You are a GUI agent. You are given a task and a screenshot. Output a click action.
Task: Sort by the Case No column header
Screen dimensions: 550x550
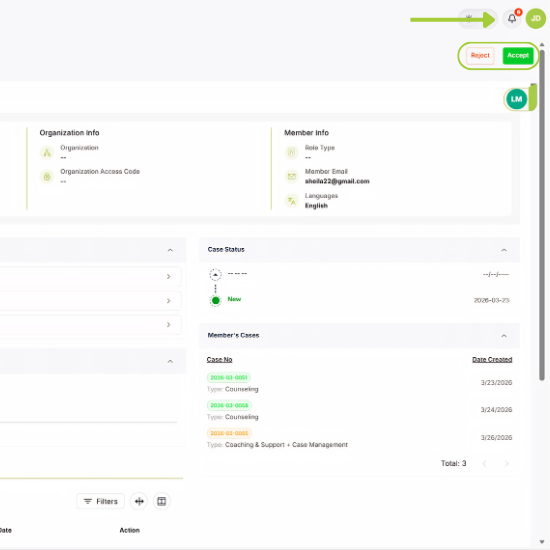pyautogui.click(x=220, y=360)
